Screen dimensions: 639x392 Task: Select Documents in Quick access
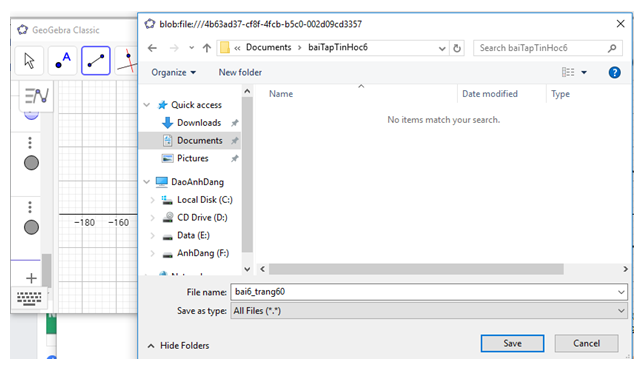[200, 141]
